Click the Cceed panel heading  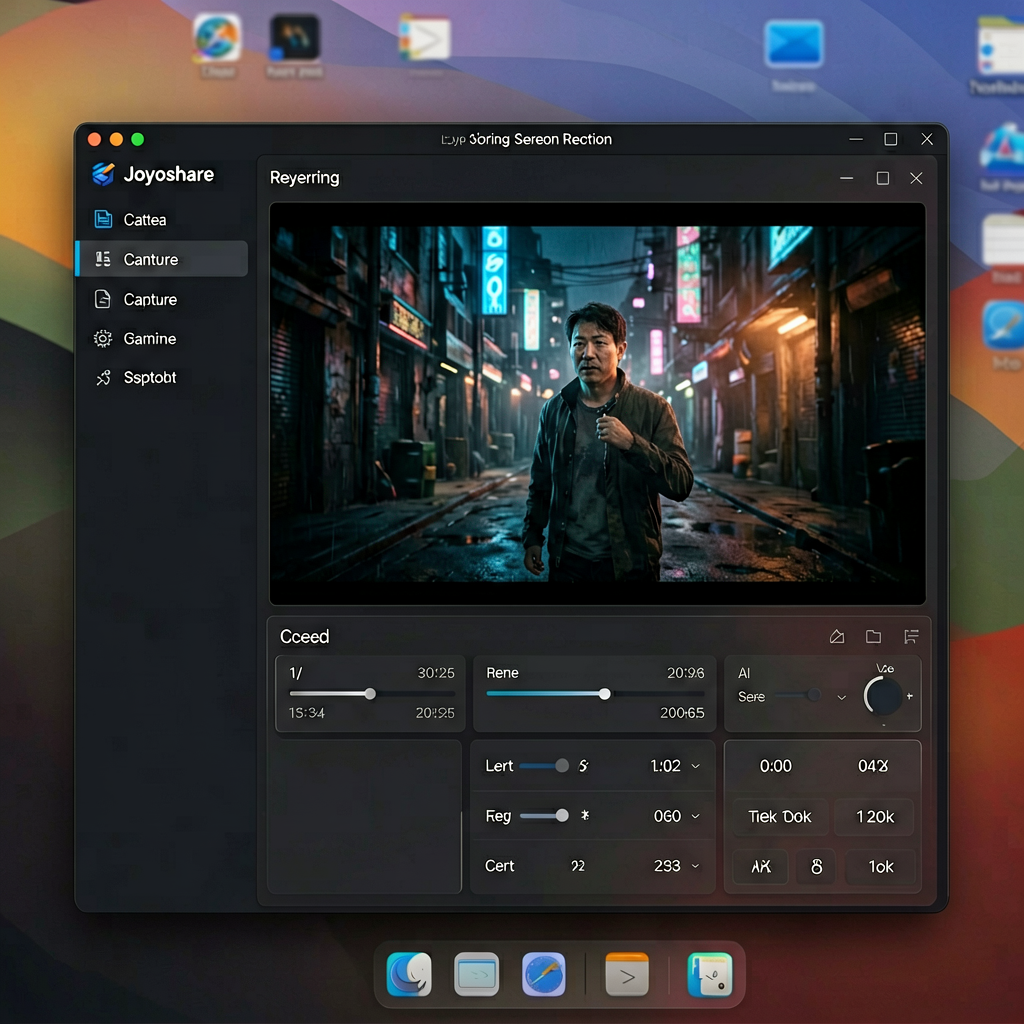click(x=304, y=637)
